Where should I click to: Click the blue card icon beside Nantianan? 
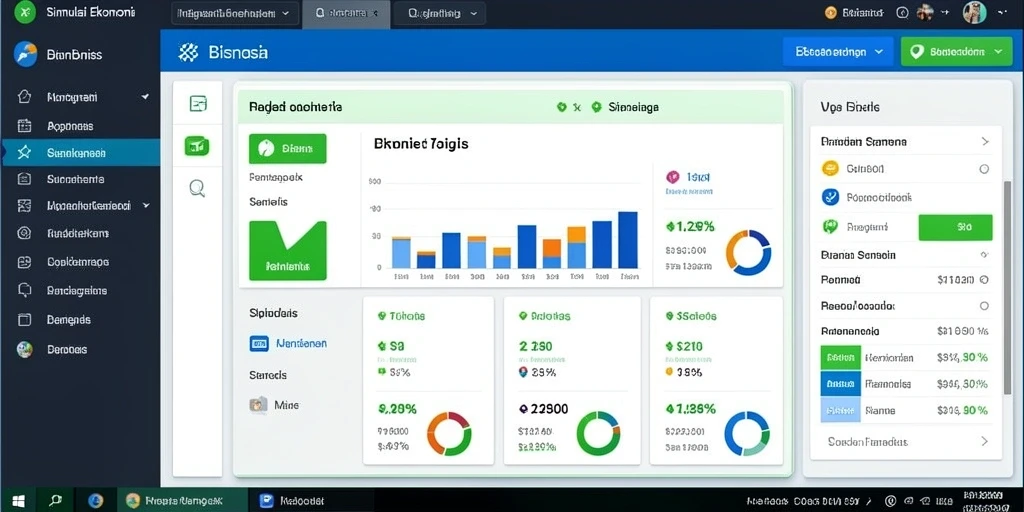click(x=259, y=343)
